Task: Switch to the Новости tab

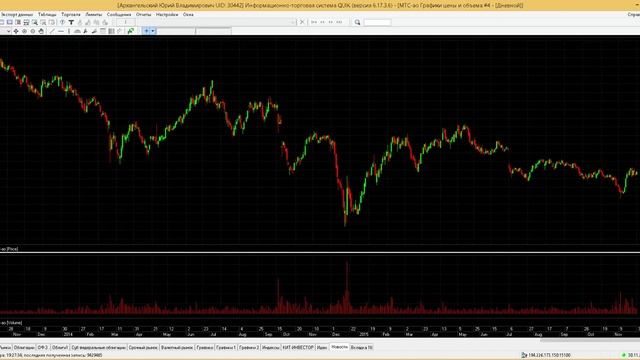Action: pyautogui.click(x=340, y=347)
